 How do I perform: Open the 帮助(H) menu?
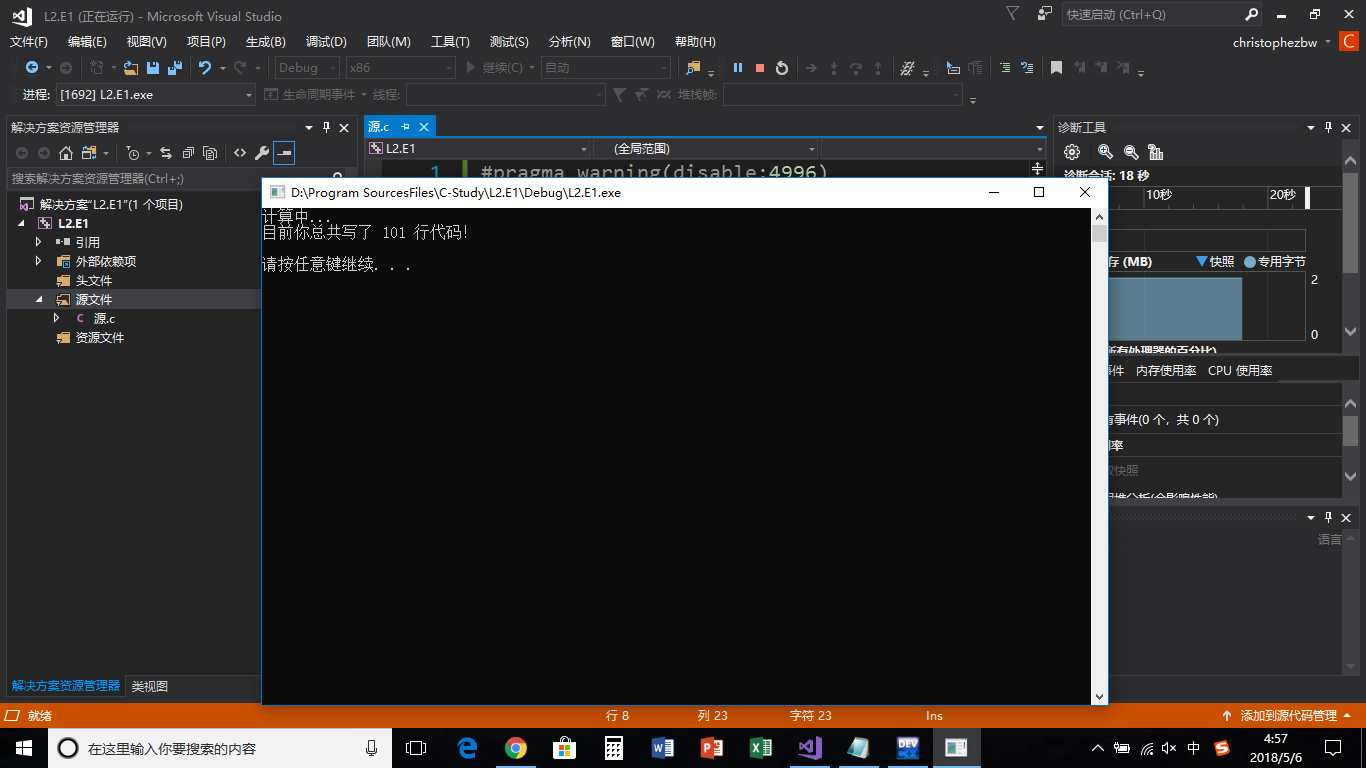pyautogui.click(x=695, y=42)
